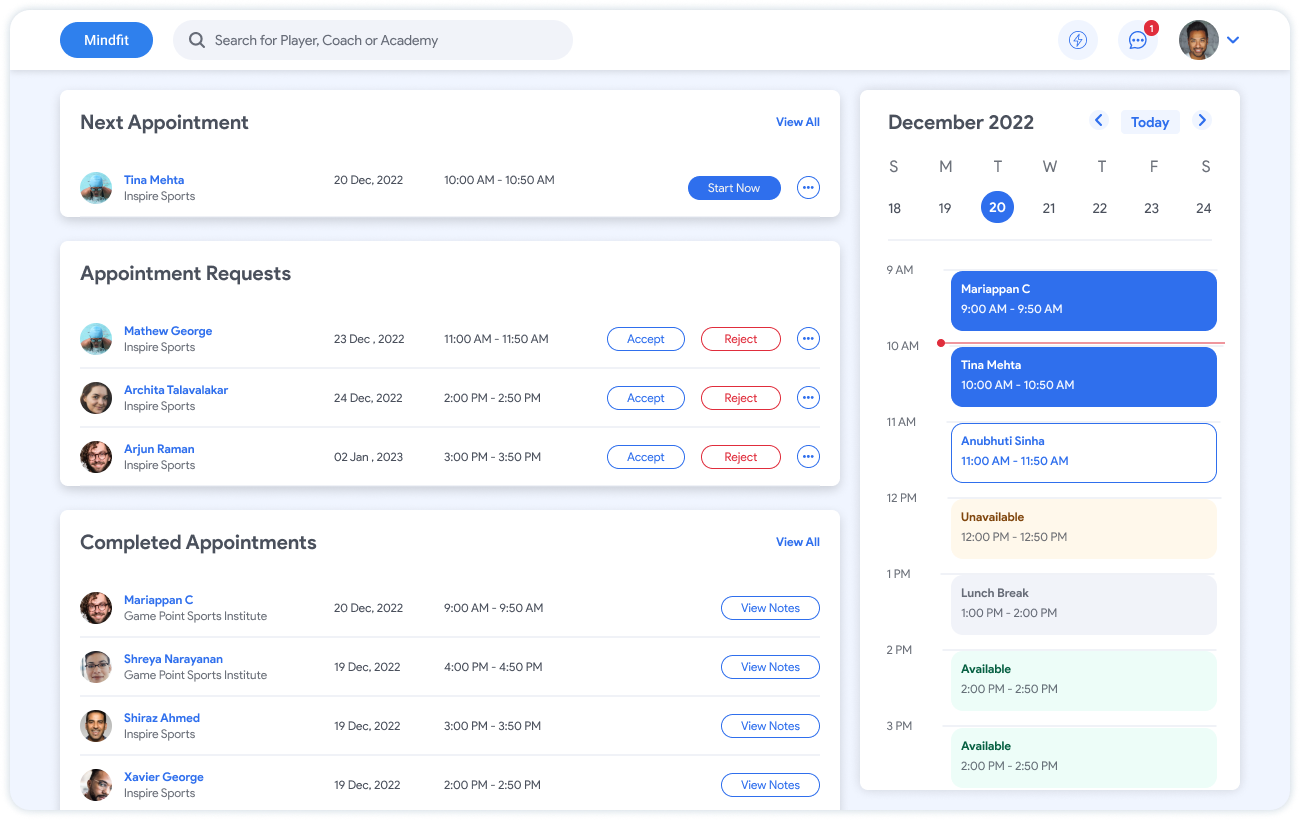Screen dimensions: 1300x820
Task: Select date 22 in the calendar
Action: pyautogui.click(x=1100, y=208)
